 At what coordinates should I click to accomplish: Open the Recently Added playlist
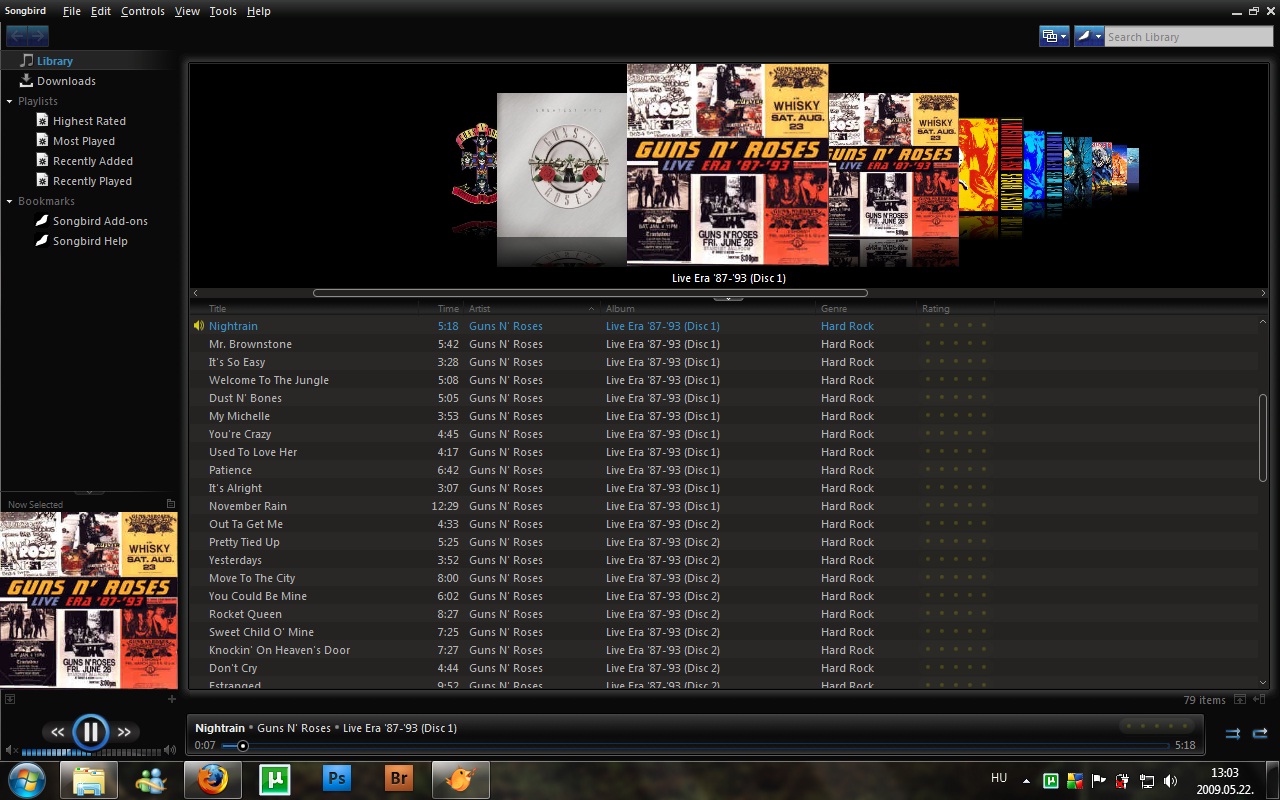[85, 161]
